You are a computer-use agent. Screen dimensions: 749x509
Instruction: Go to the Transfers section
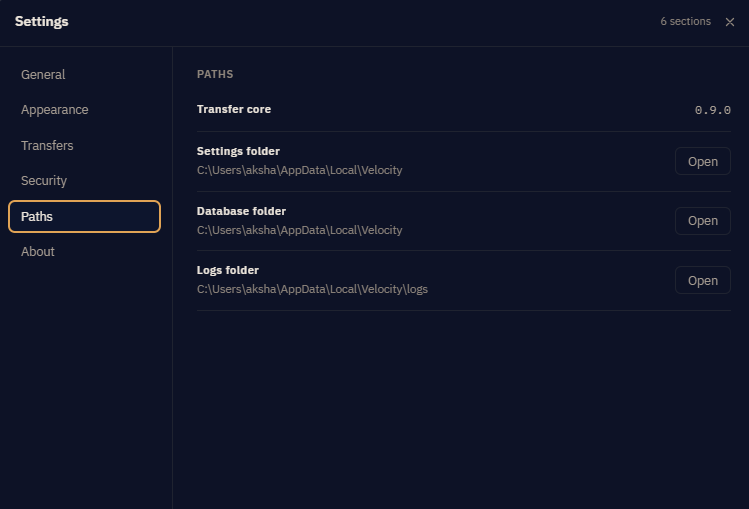(85, 146)
